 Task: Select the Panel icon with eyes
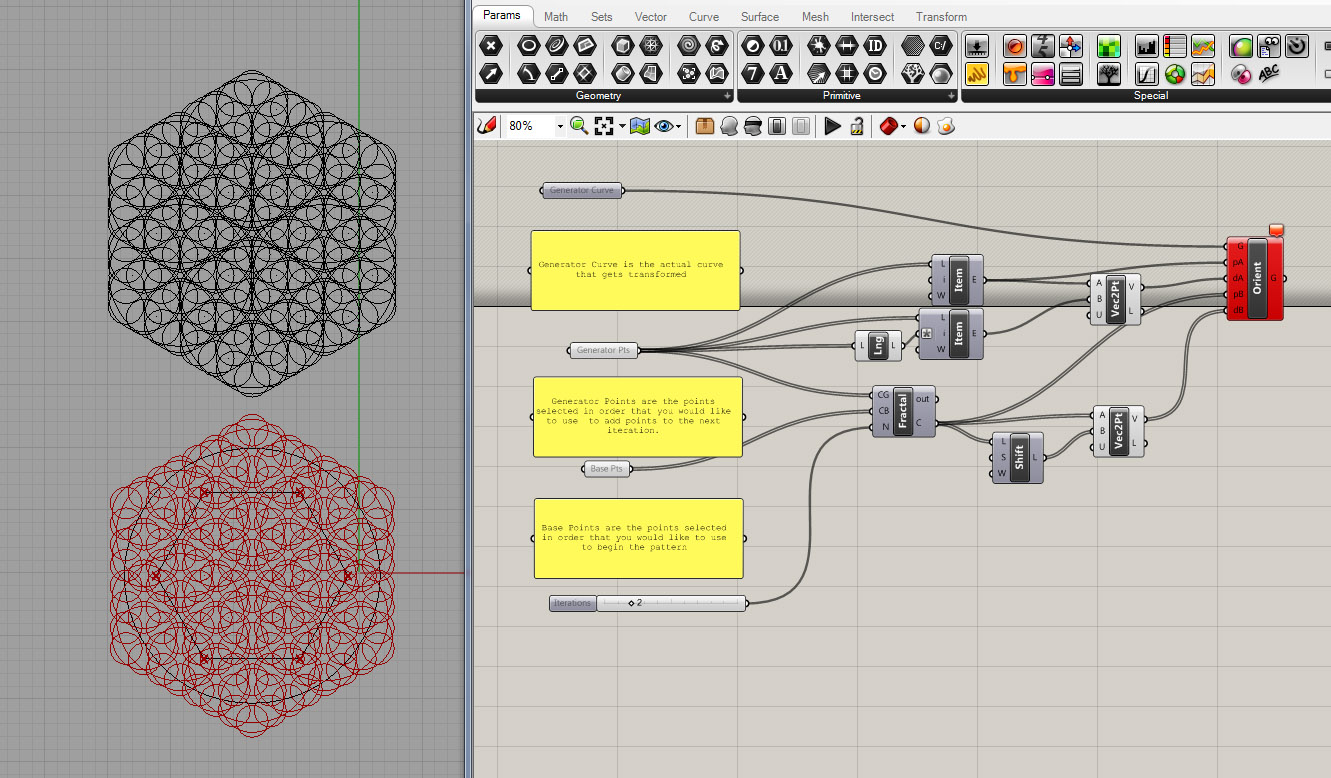pyautogui.click(x=1268, y=45)
